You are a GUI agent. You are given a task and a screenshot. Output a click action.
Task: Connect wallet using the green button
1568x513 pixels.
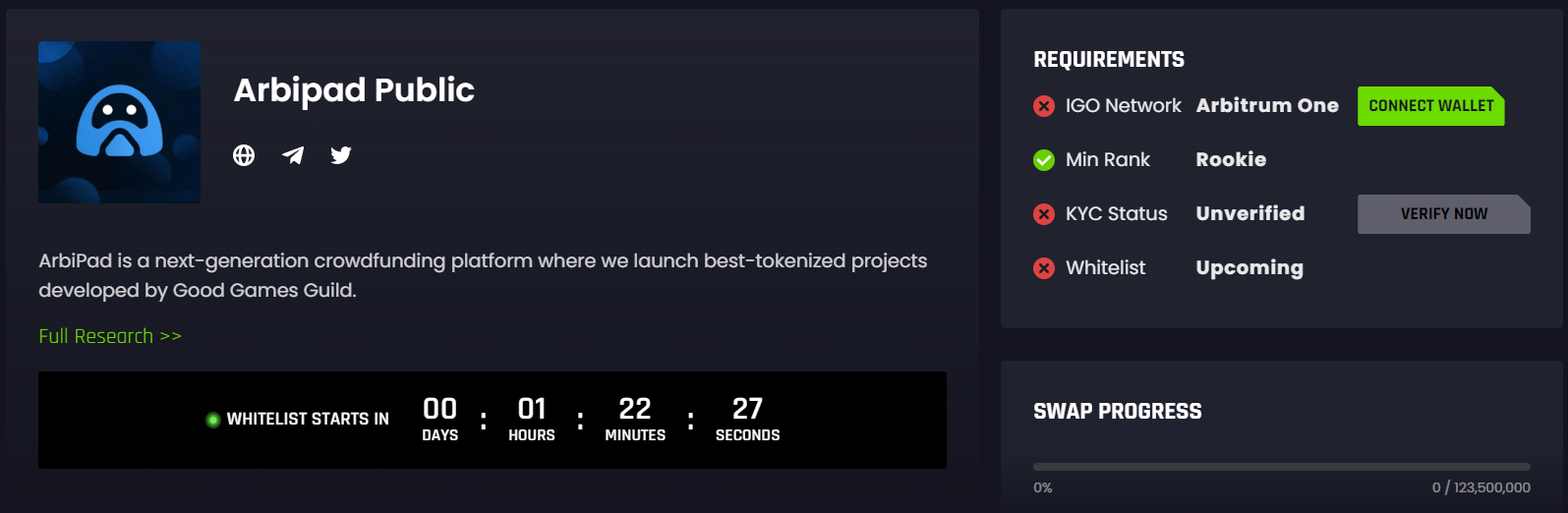1430,106
